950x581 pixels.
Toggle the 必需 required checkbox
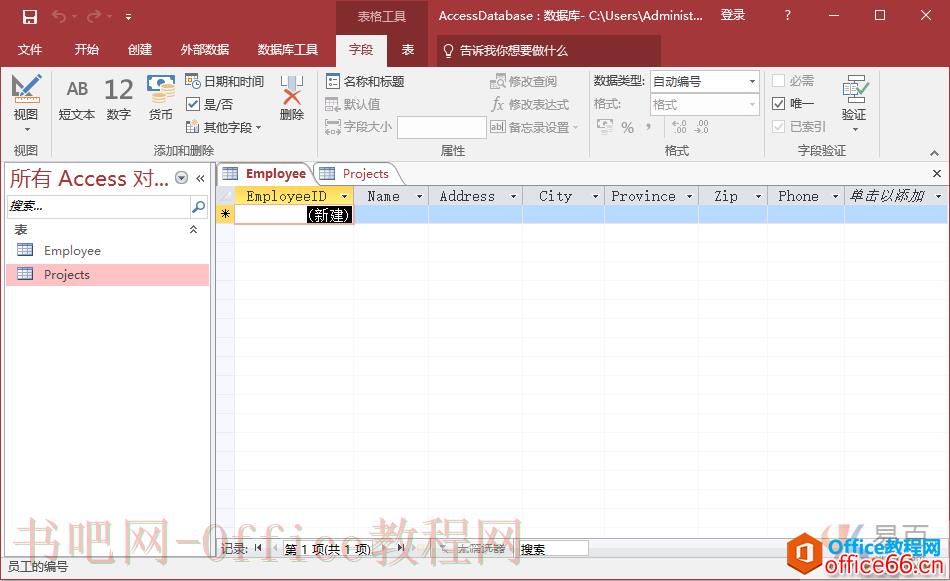click(779, 81)
